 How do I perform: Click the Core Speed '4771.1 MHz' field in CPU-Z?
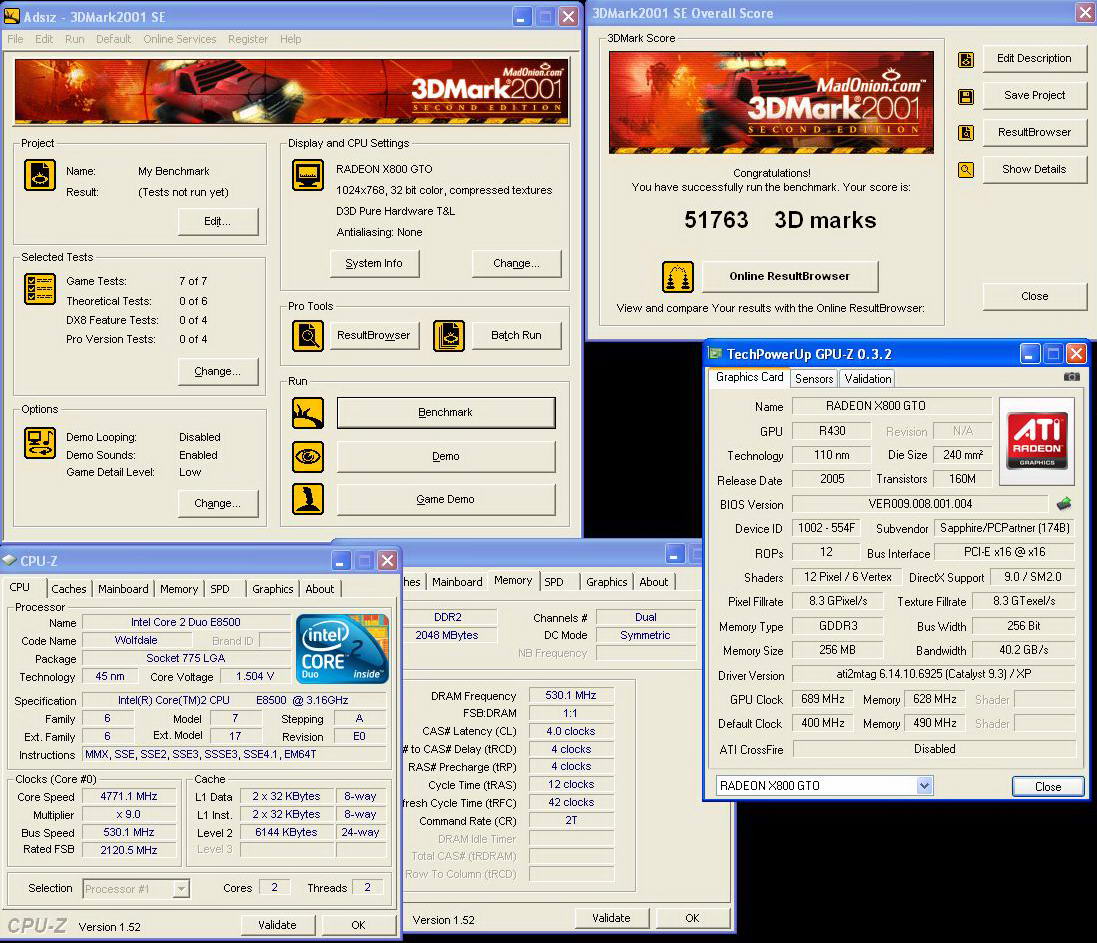pos(129,796)
